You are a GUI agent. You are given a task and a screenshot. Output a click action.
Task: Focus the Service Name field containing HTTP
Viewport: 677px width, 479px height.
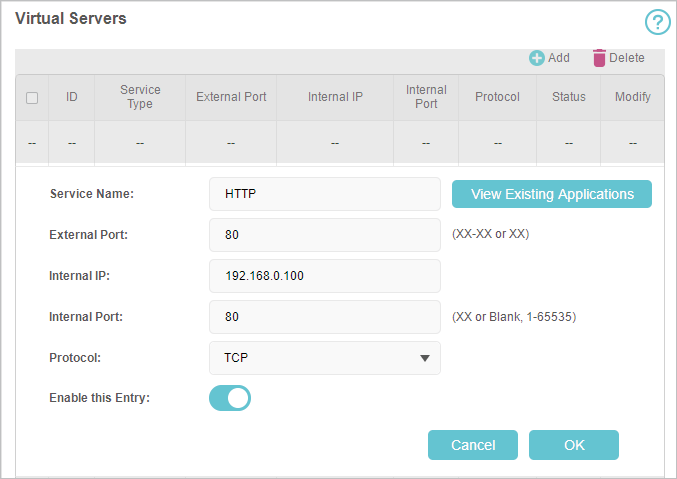tap(325, 194)
